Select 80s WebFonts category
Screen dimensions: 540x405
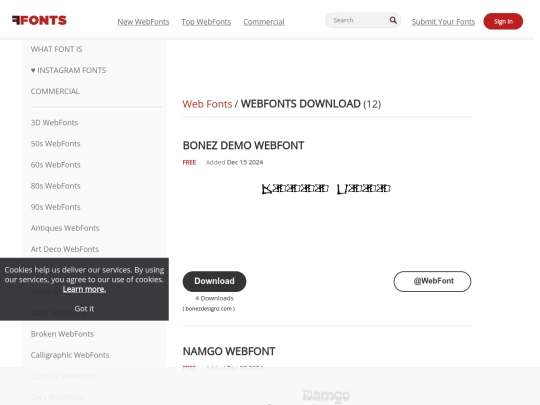point(55,186)
